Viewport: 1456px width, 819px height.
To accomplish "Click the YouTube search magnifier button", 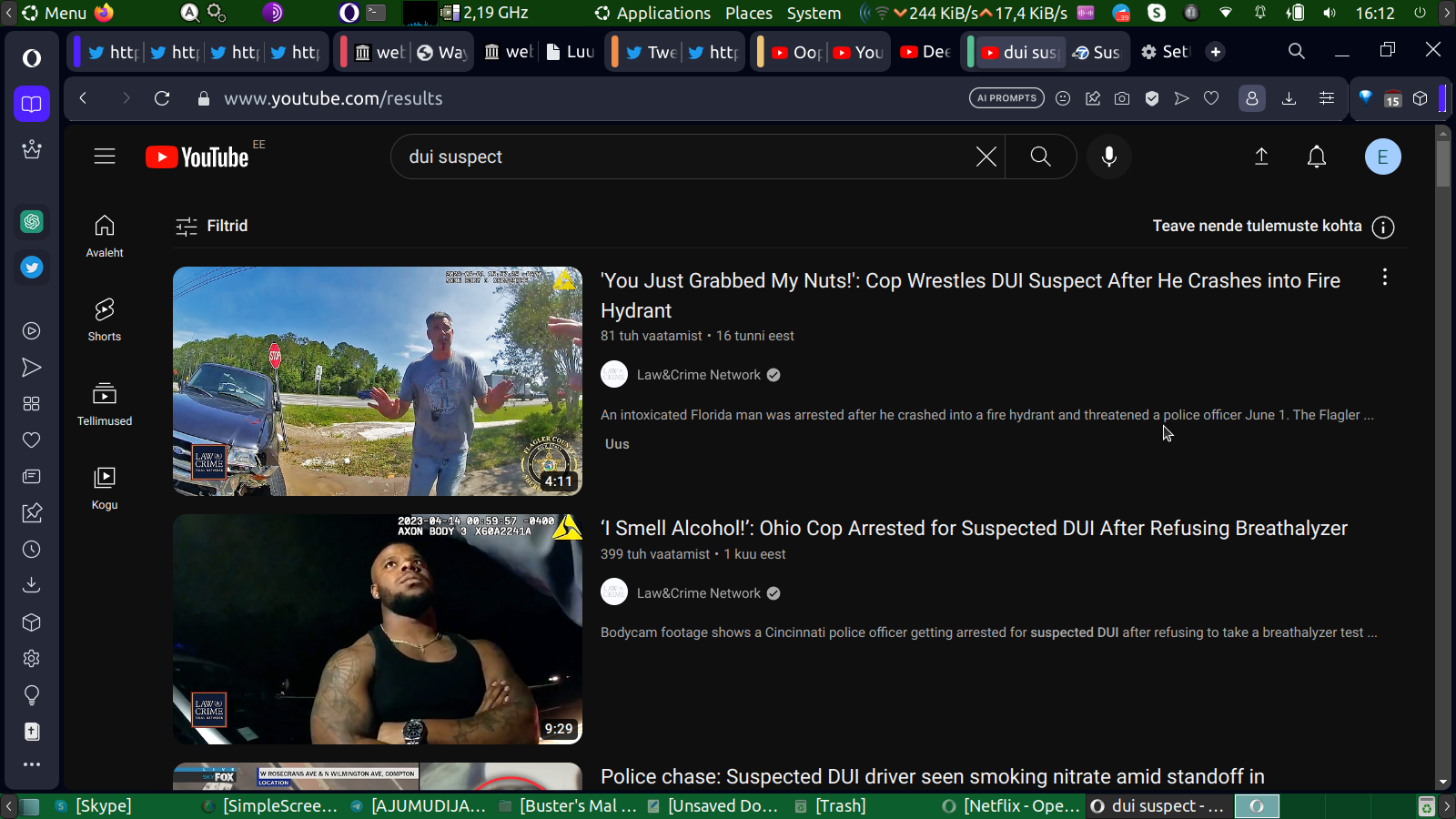I will point(1040,157).
